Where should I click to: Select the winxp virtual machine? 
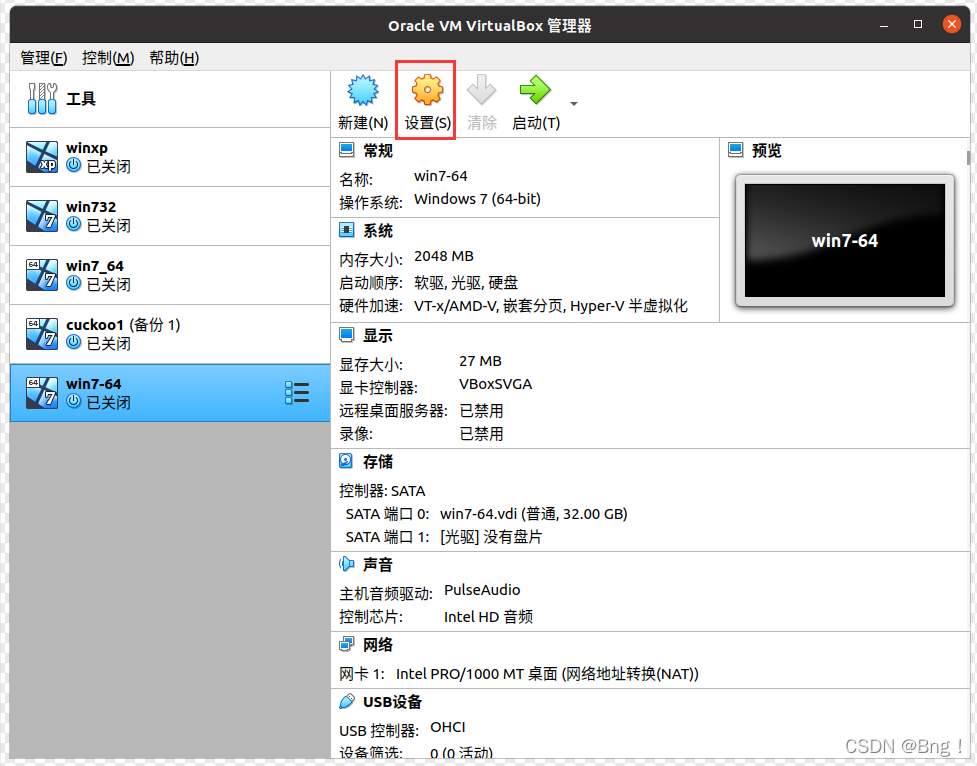coord(170,157)
